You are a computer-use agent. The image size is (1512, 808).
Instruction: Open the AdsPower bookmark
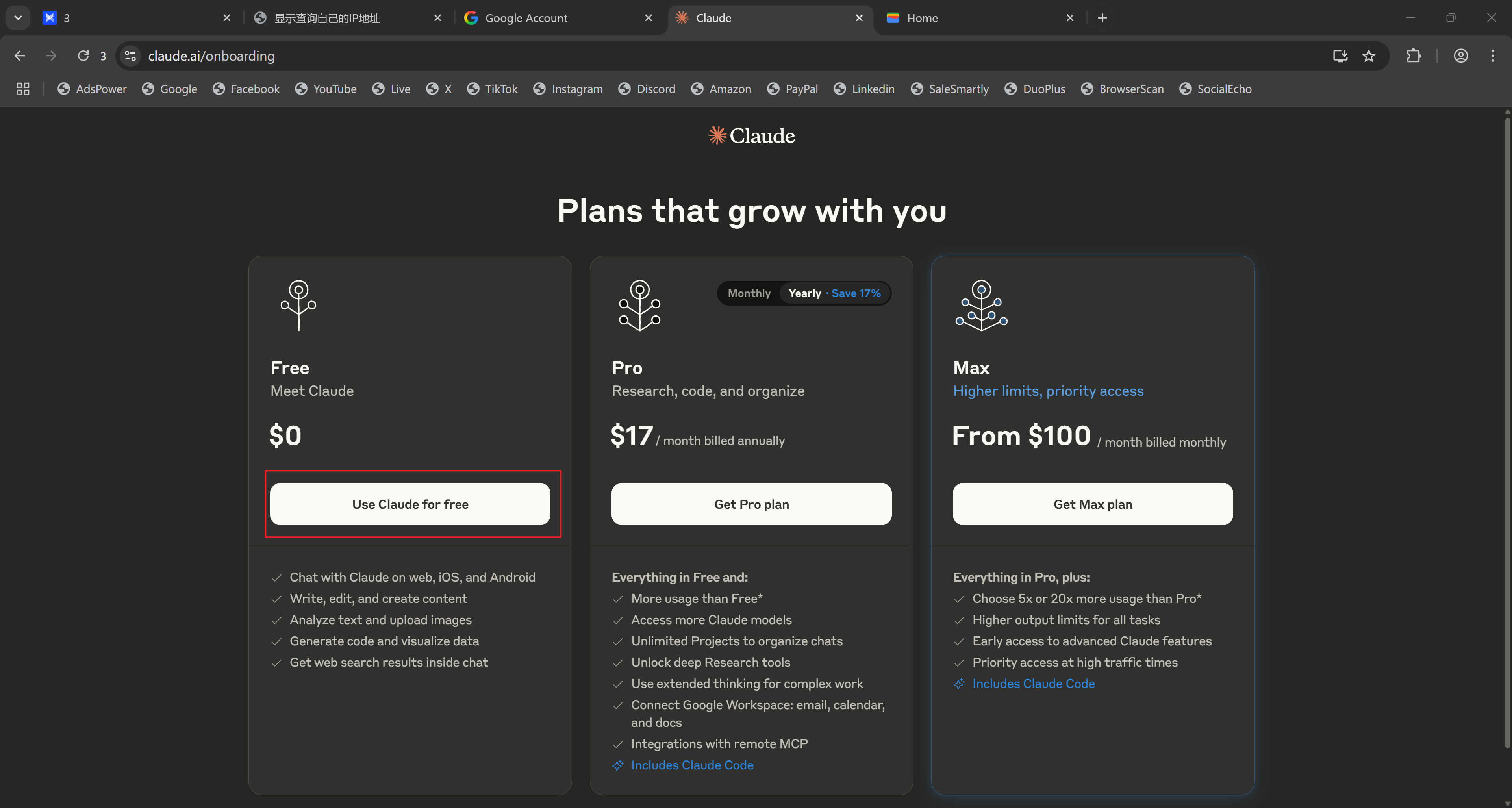92,89
